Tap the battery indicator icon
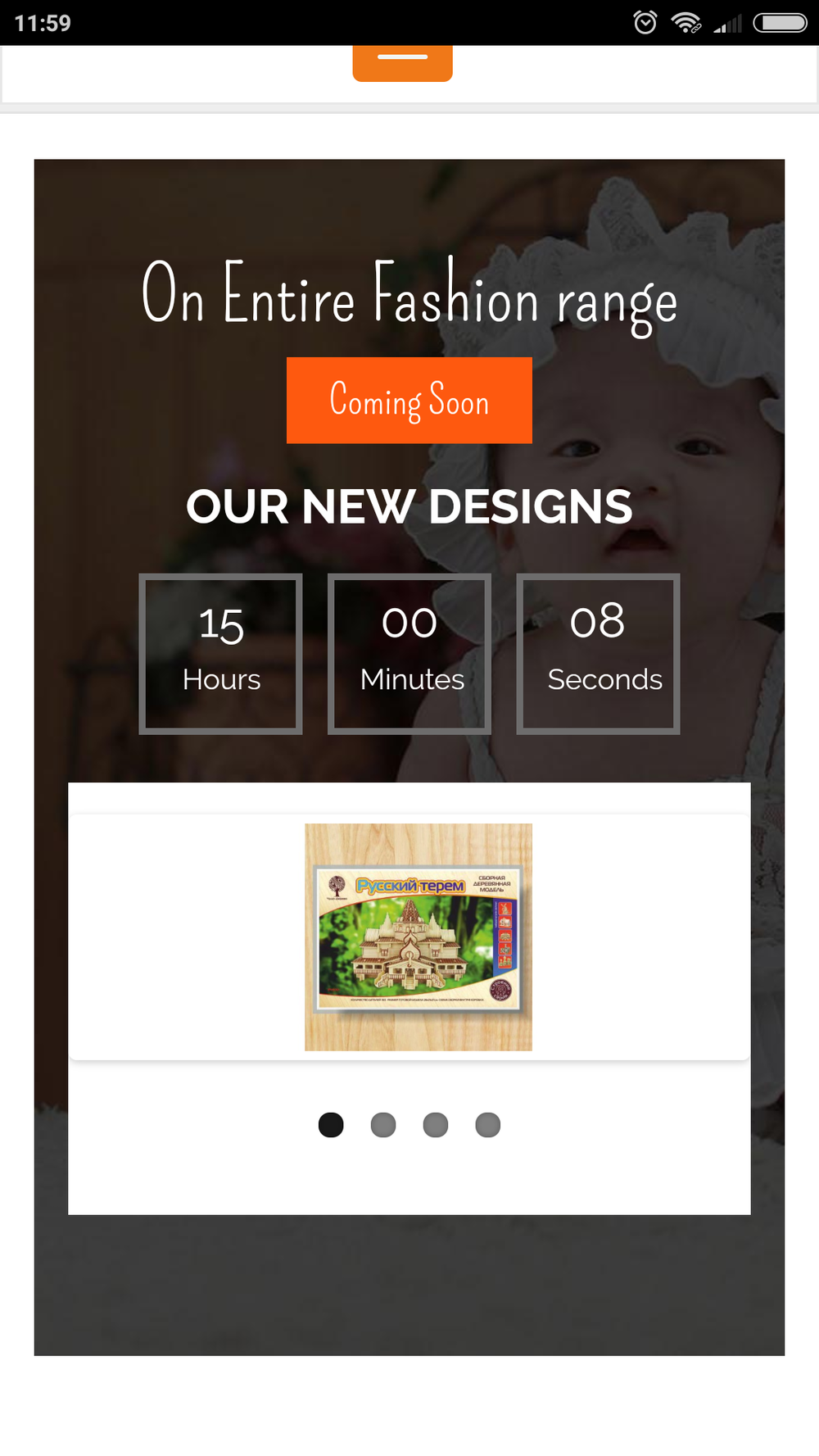 pyautogui.click(x=780, y=22)
